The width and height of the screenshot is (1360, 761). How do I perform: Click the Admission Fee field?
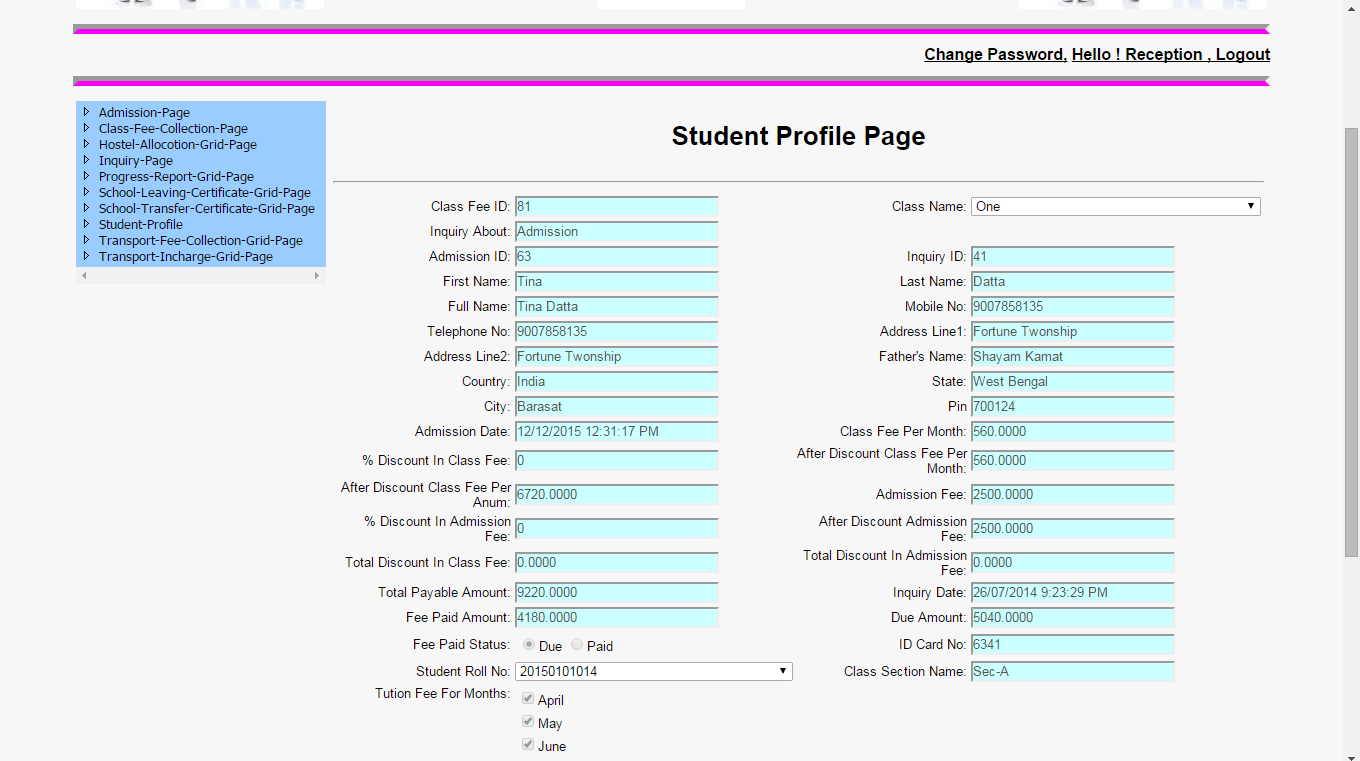pos(1073,495)
